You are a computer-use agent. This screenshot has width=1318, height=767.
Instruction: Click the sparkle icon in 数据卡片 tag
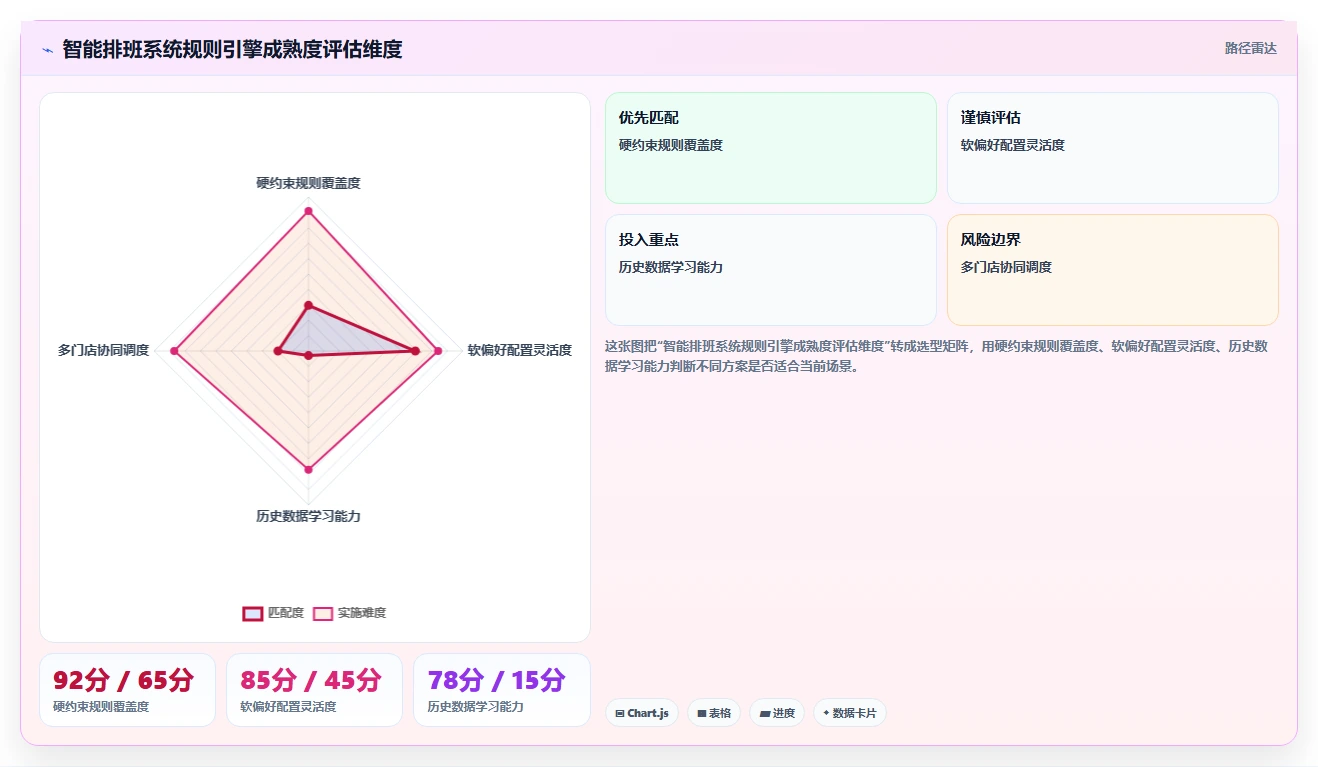(x=826, y=714)
